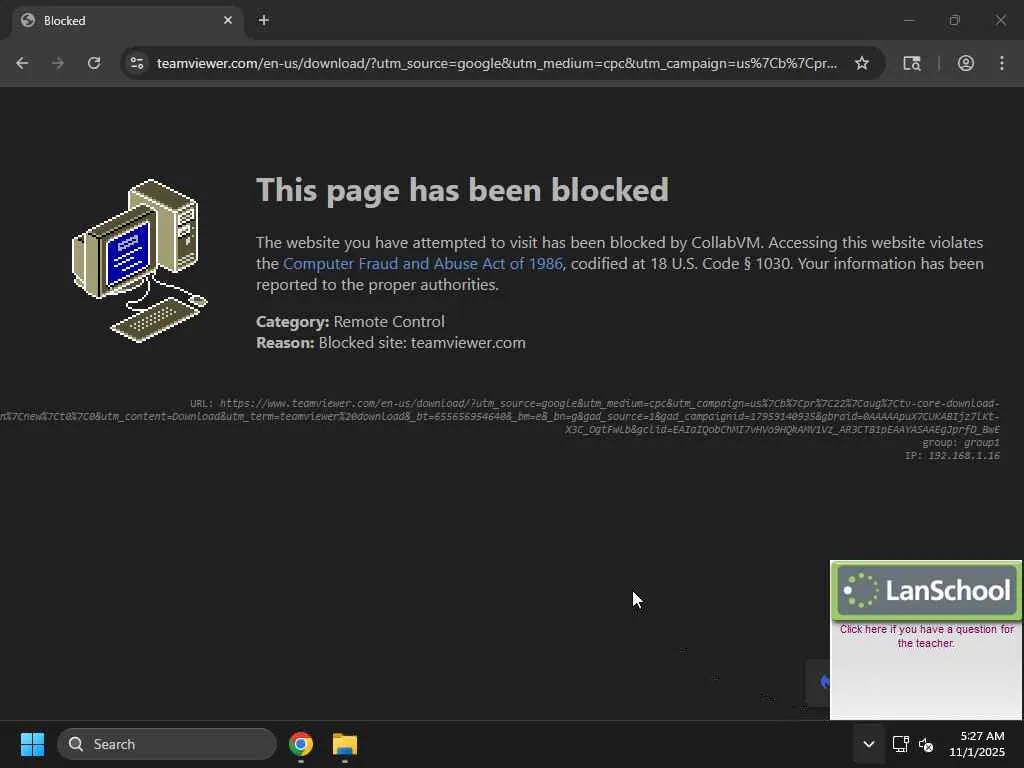Restore down the Chrome window
The height and width of the screenshot is (768, 1024).
(955, 20)
